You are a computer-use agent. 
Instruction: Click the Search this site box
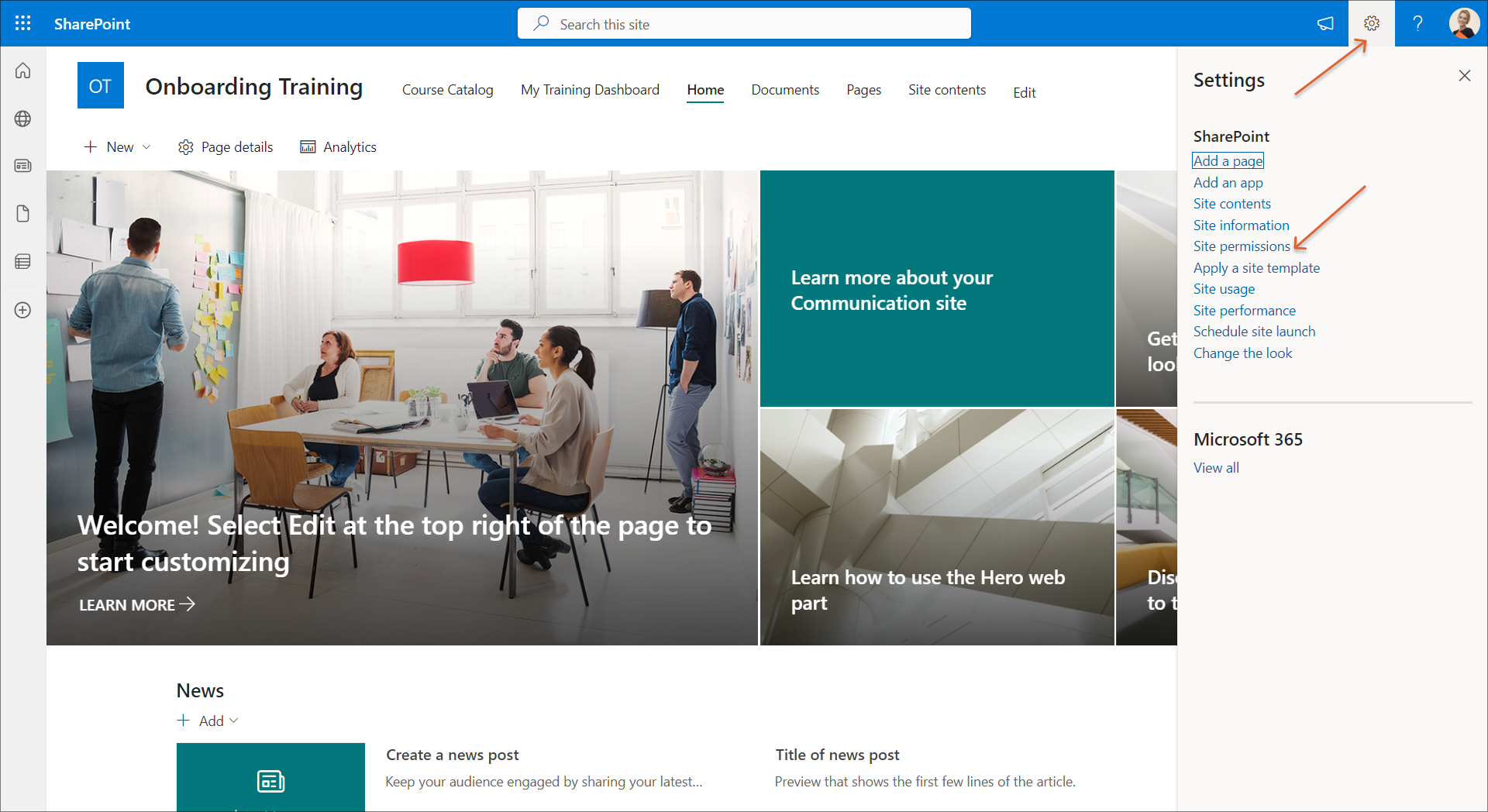coord(744,24)
